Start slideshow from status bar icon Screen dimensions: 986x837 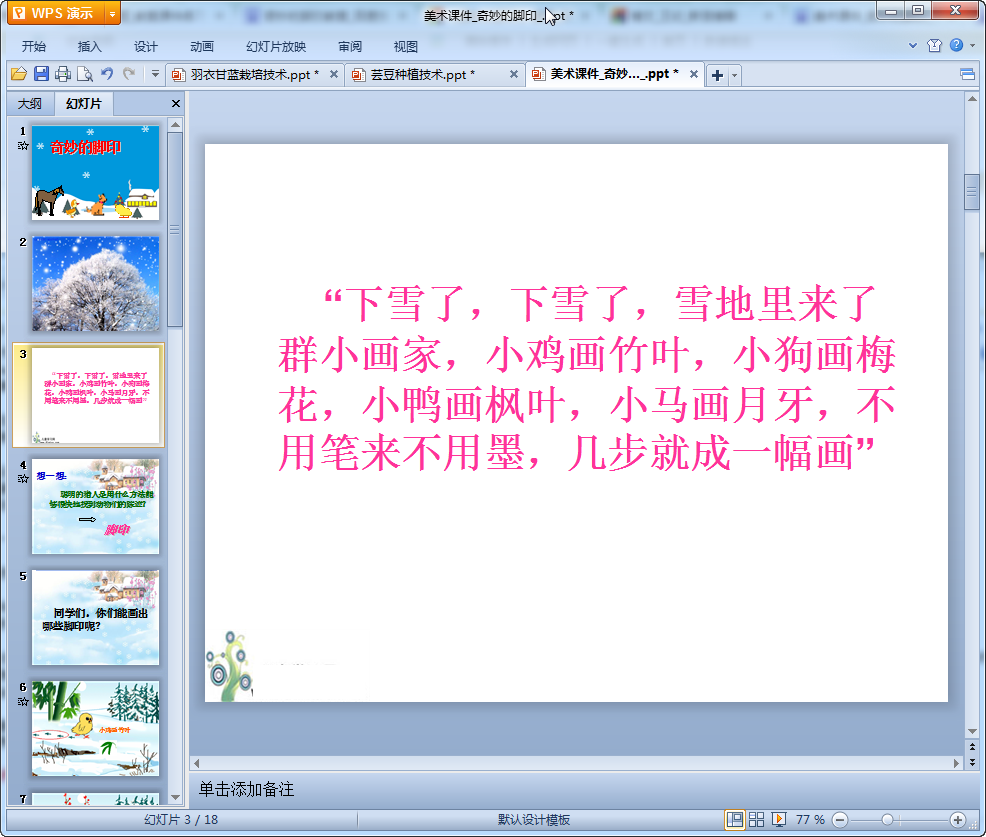pyautogui.click(x=779, y=819)
